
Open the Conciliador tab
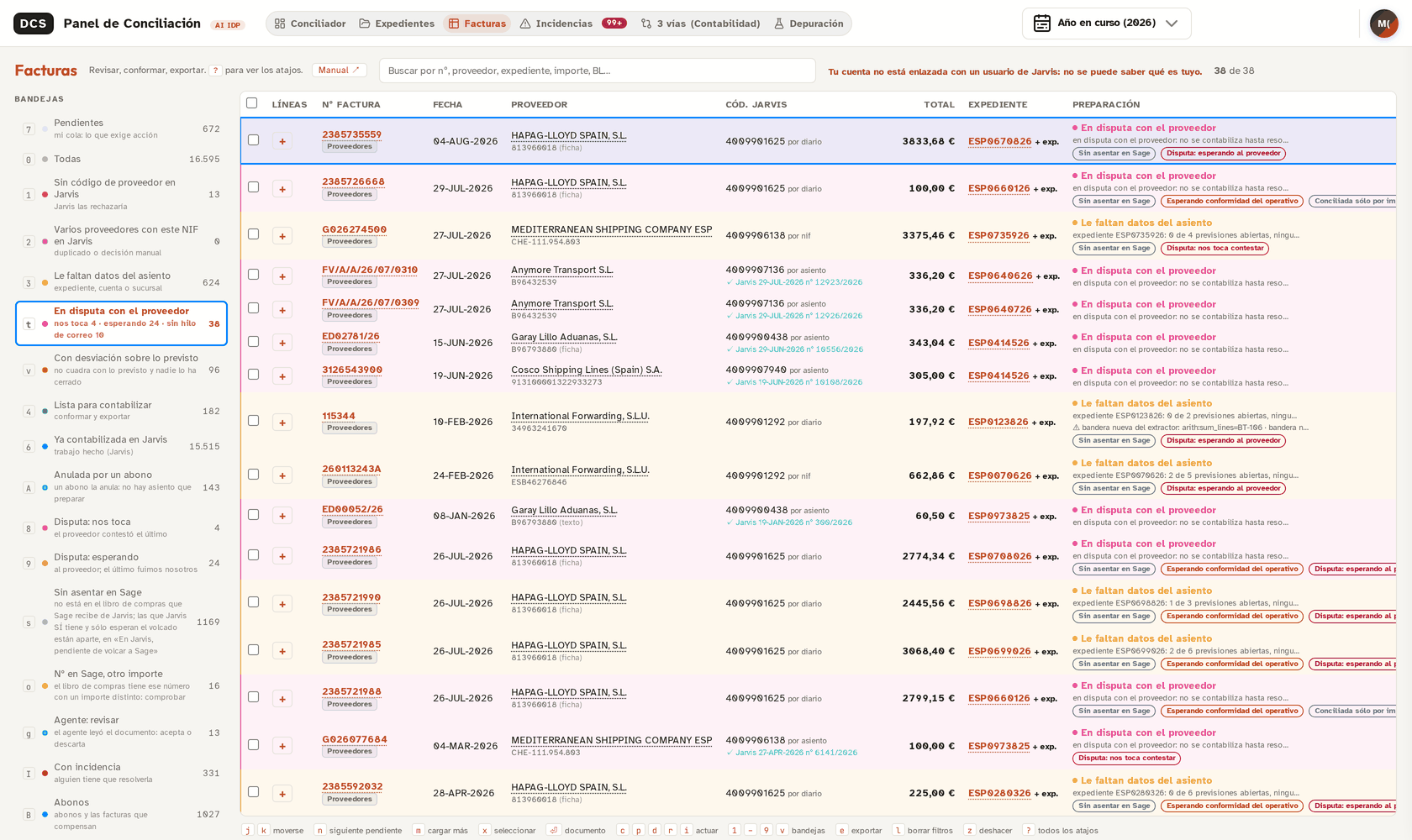310,24
